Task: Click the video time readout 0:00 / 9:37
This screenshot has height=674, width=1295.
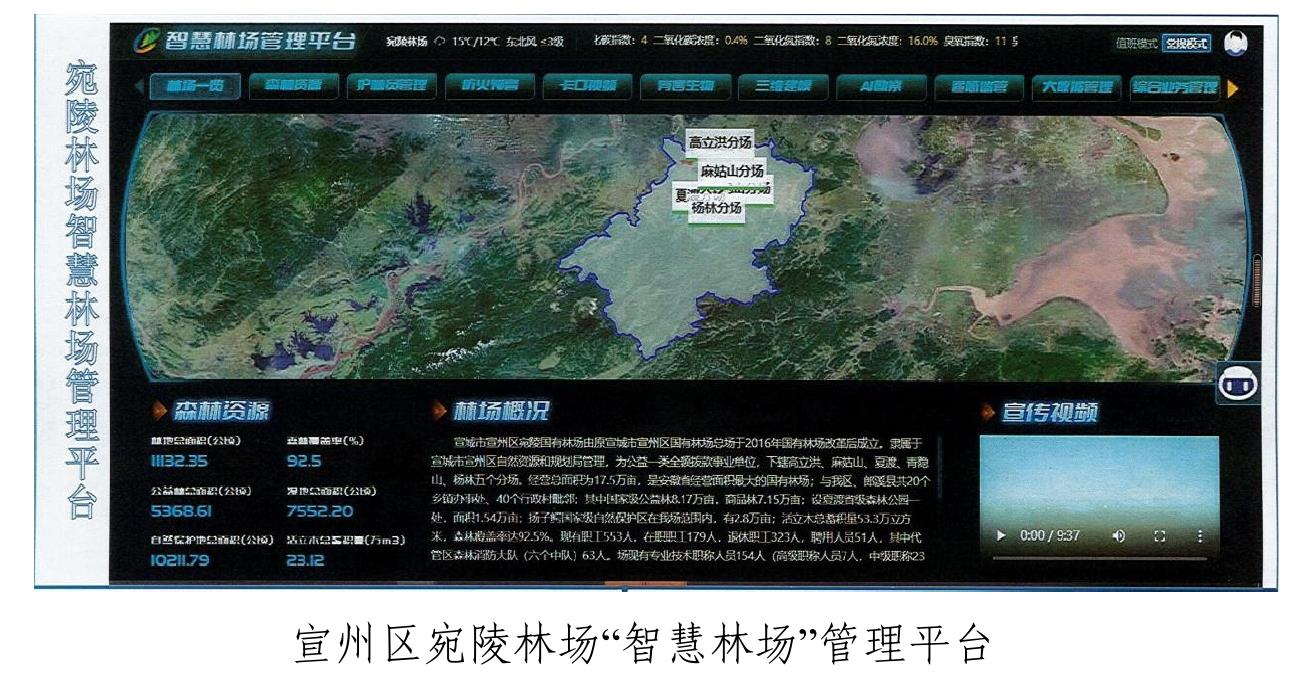Action: tap(1050, 536)
